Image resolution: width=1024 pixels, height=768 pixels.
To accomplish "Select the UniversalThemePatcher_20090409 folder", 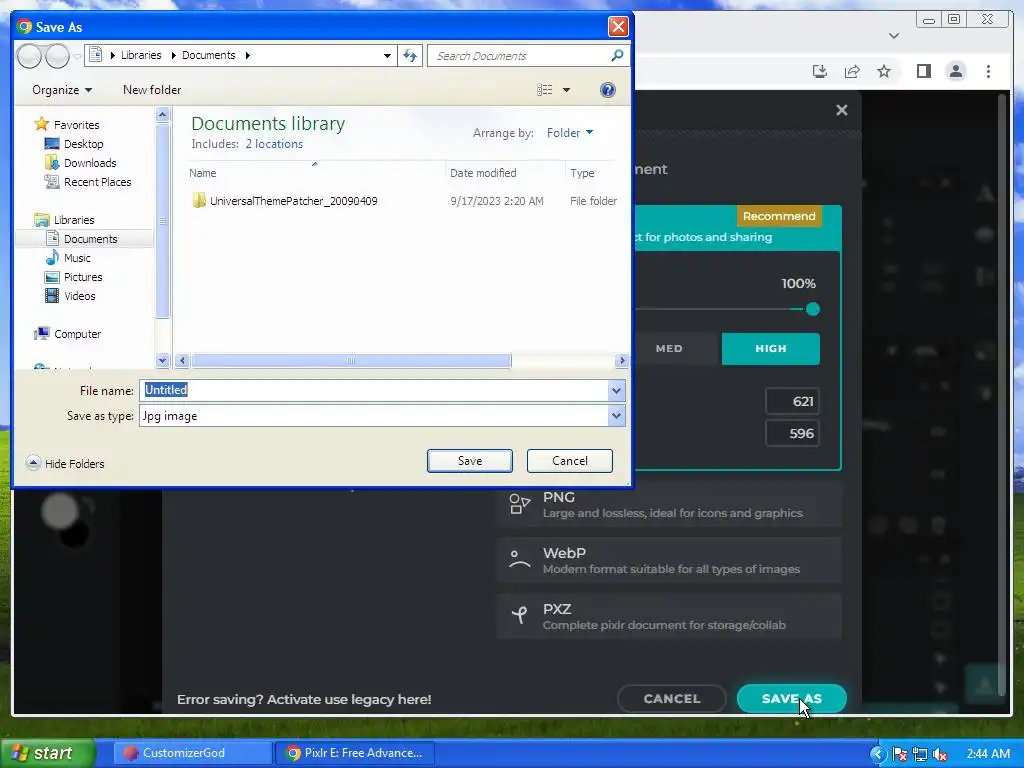I will [285, 201].
